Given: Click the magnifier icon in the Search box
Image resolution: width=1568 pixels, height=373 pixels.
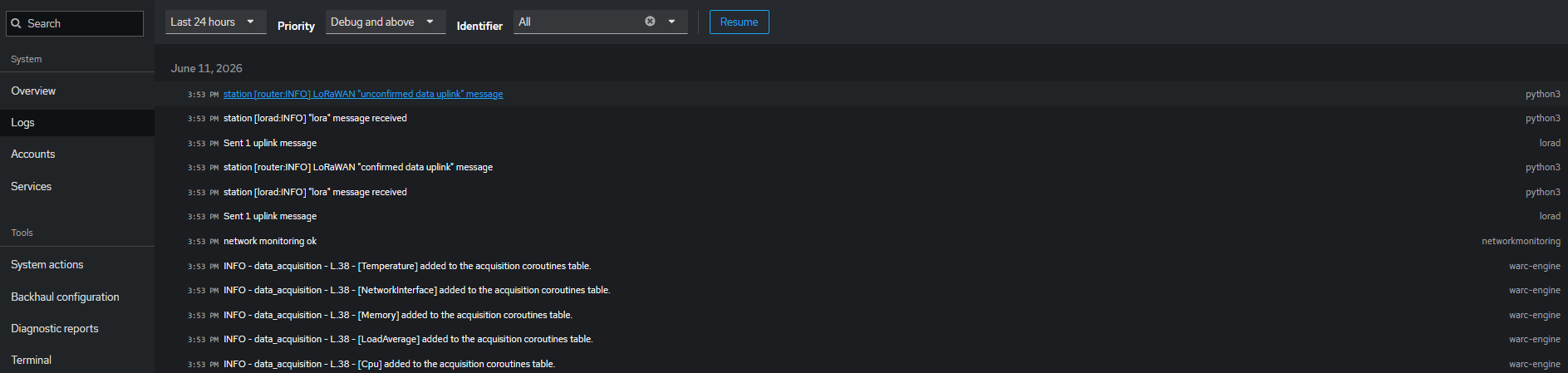Looking at the screenshot, I should [16, 23].
